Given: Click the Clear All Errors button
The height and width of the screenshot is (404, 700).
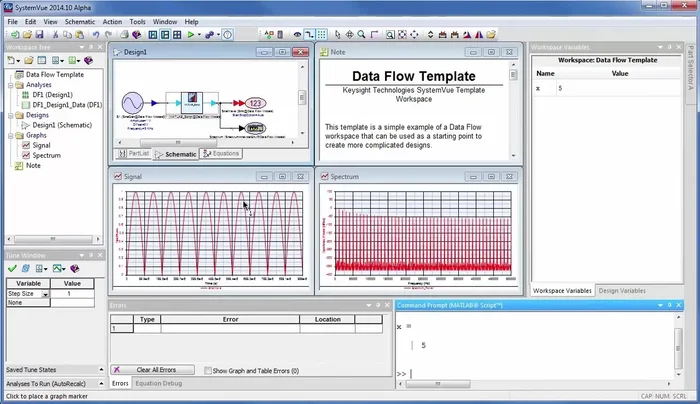Looking at the screenshot, I should (x=152, y=370).
